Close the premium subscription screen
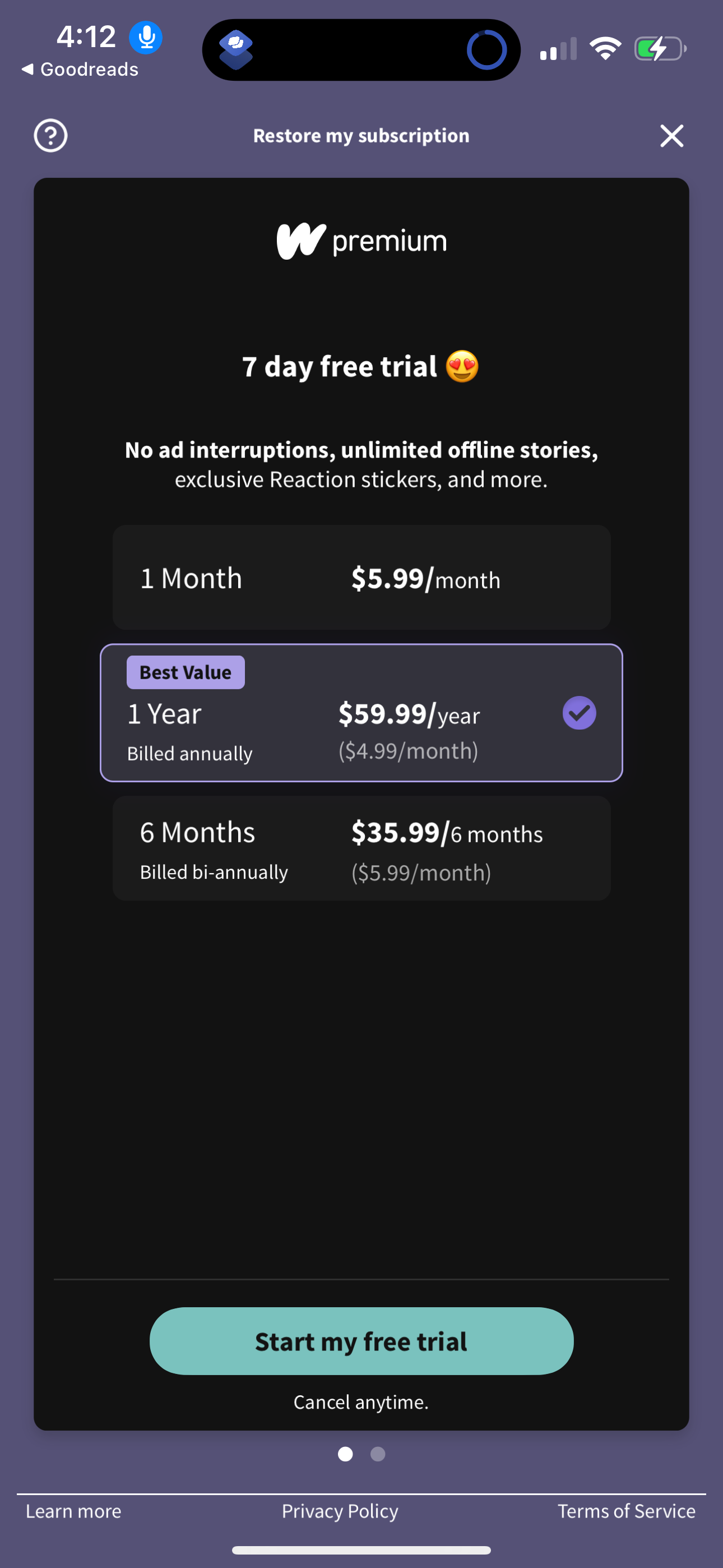Screen dimensions: 723x1568 tap(671, 136)
